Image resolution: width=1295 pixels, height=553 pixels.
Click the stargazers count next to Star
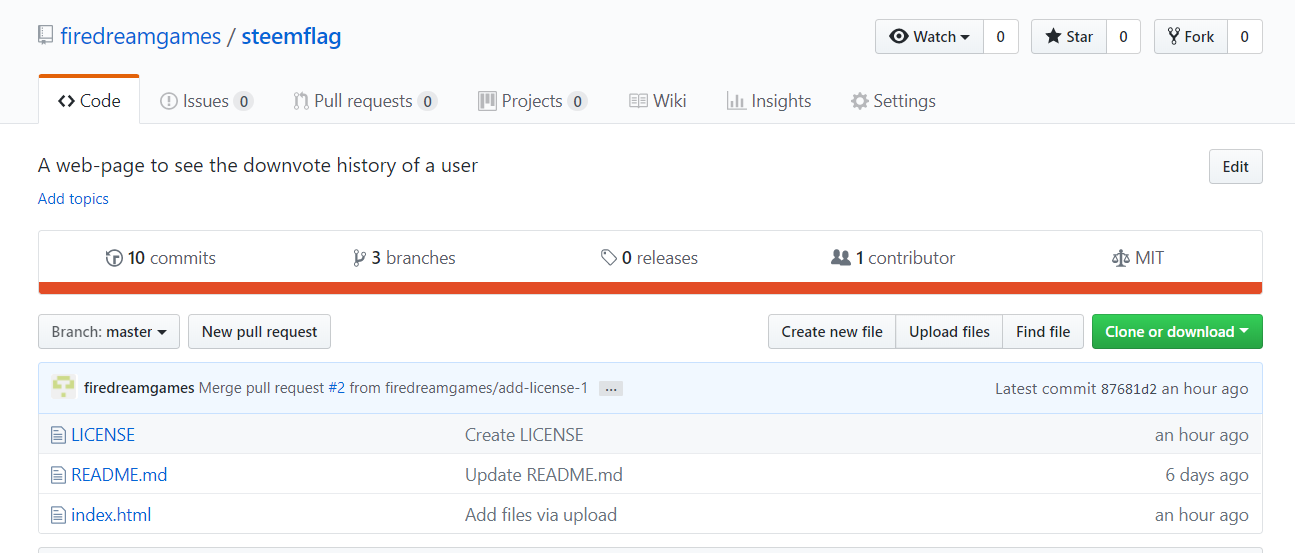1123,37
